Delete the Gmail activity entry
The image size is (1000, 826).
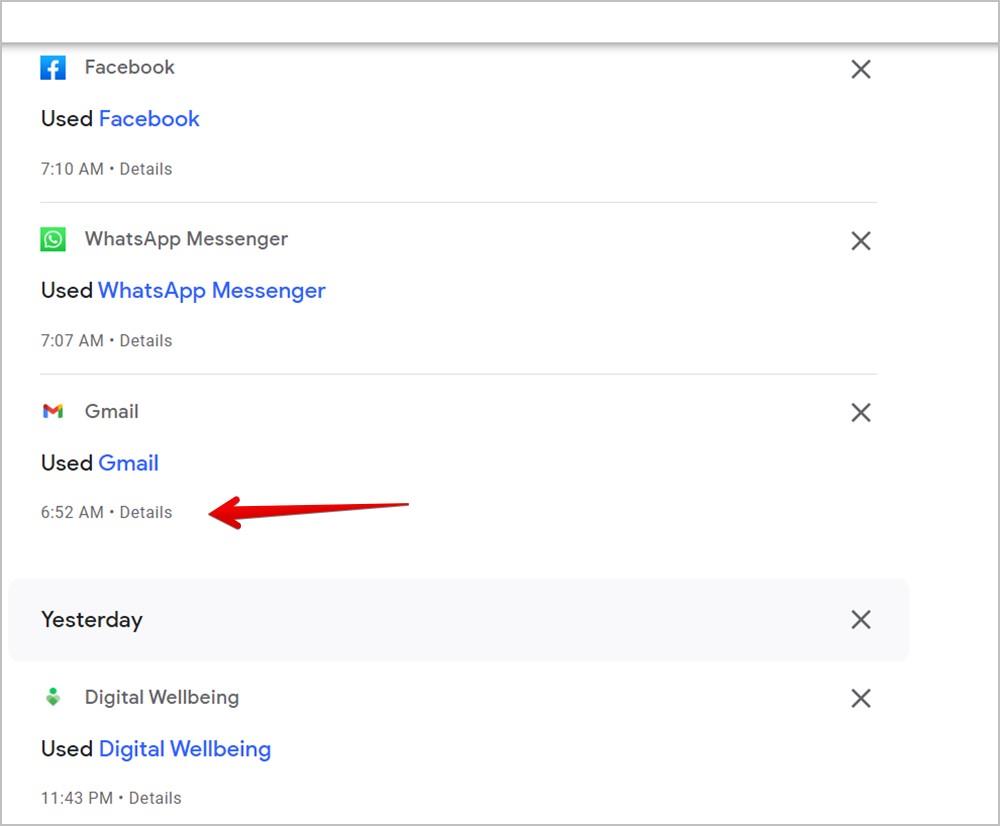click(x=861, y=412)
